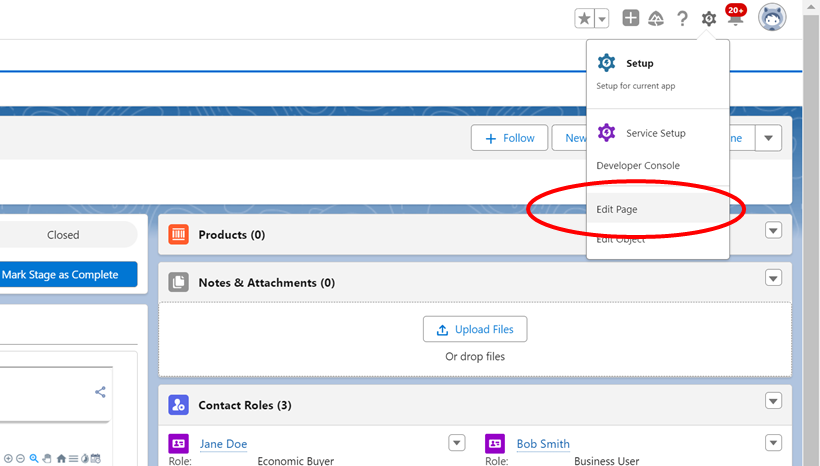The height and width of the screenshot is (466, 820).
Task: Click the favorites star icon
Action: pos(585,19)
